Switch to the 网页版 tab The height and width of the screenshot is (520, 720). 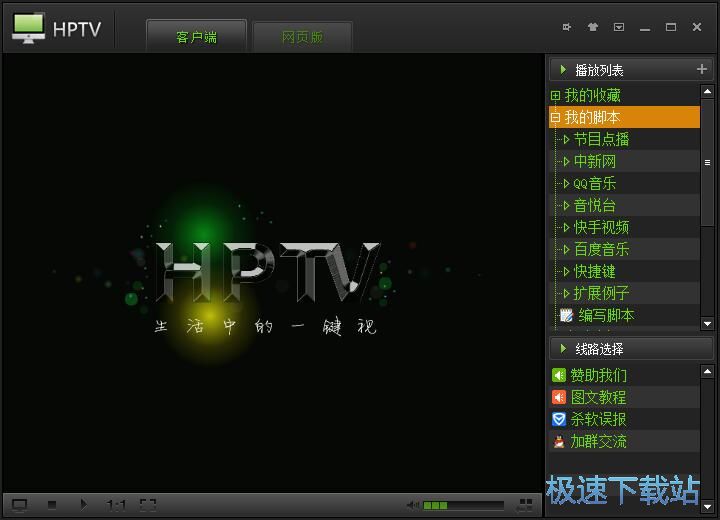pos(302,37)
